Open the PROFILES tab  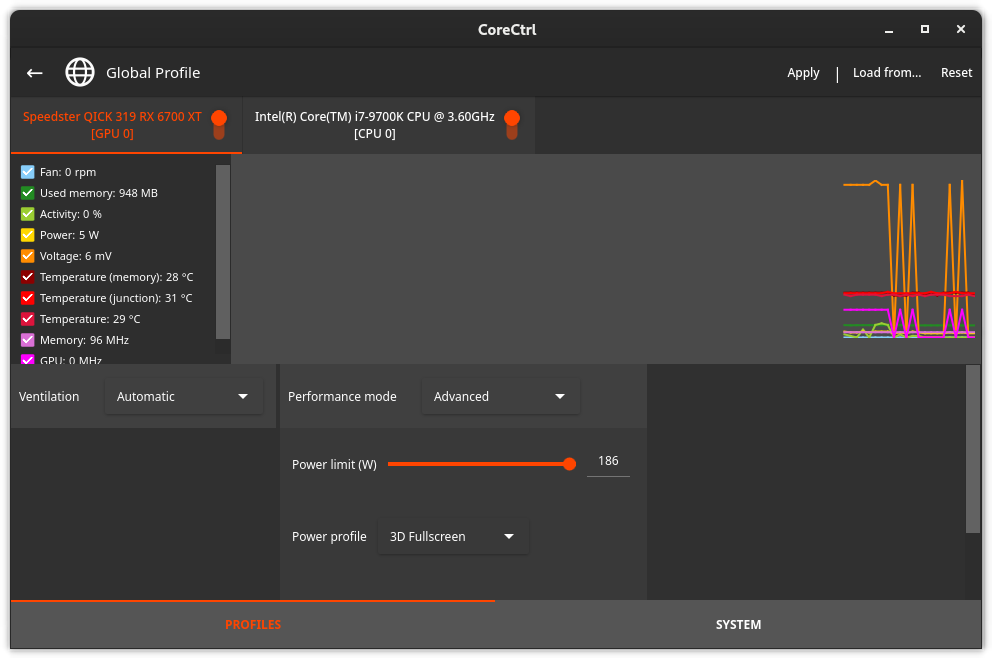[x=253, y=624]
